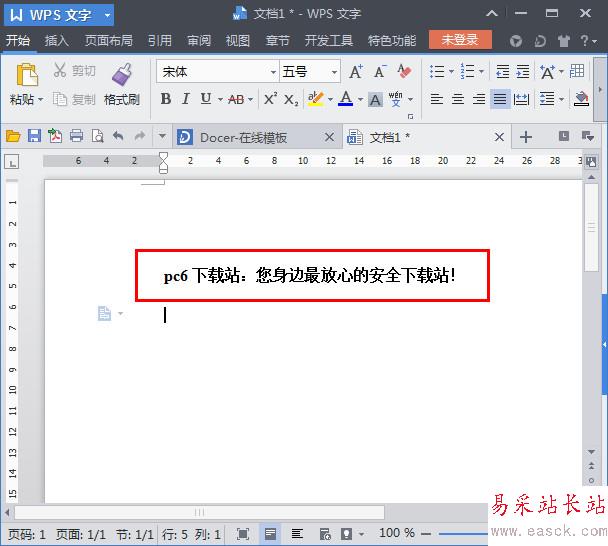Viewport: 608px width, 546px height.
Task: Toggle character shading A button
Action: click(375, 100)
